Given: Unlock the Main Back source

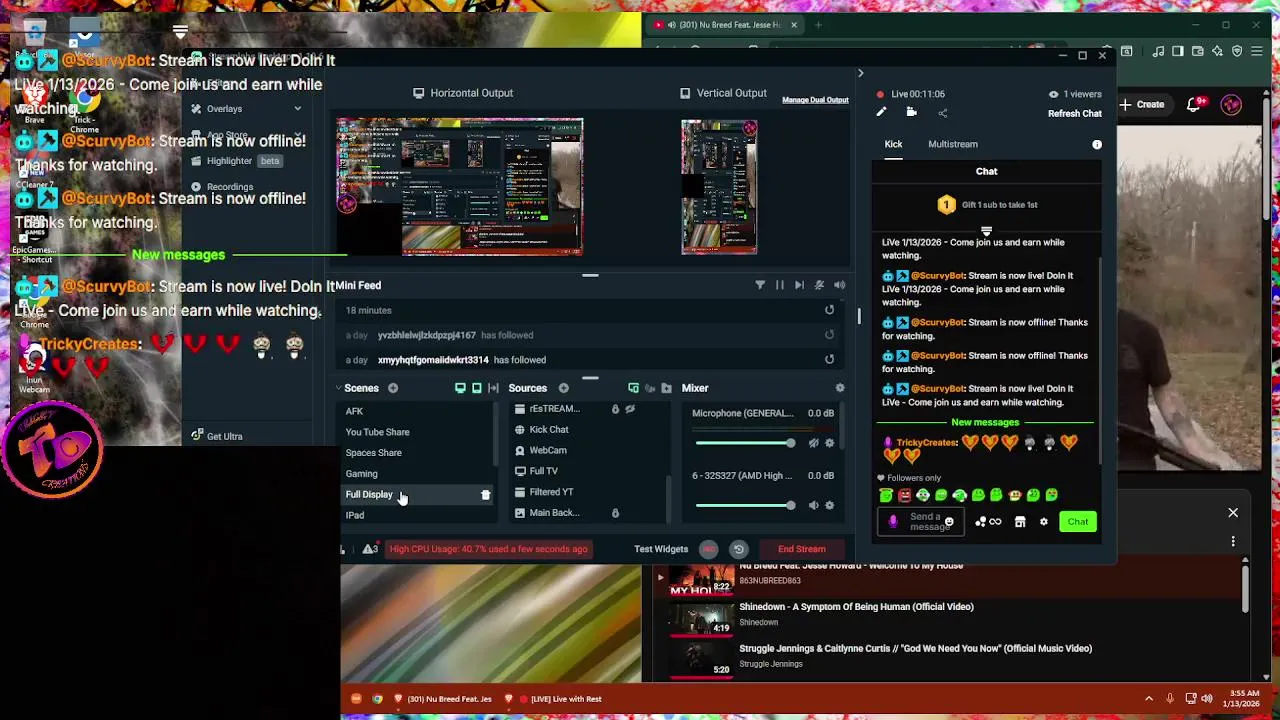Looking at the screenshot, I should pos(615,513).
